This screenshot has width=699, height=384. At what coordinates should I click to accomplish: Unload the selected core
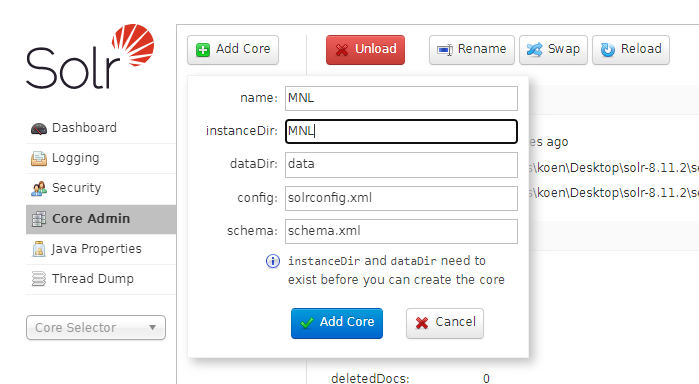[365, 50]
